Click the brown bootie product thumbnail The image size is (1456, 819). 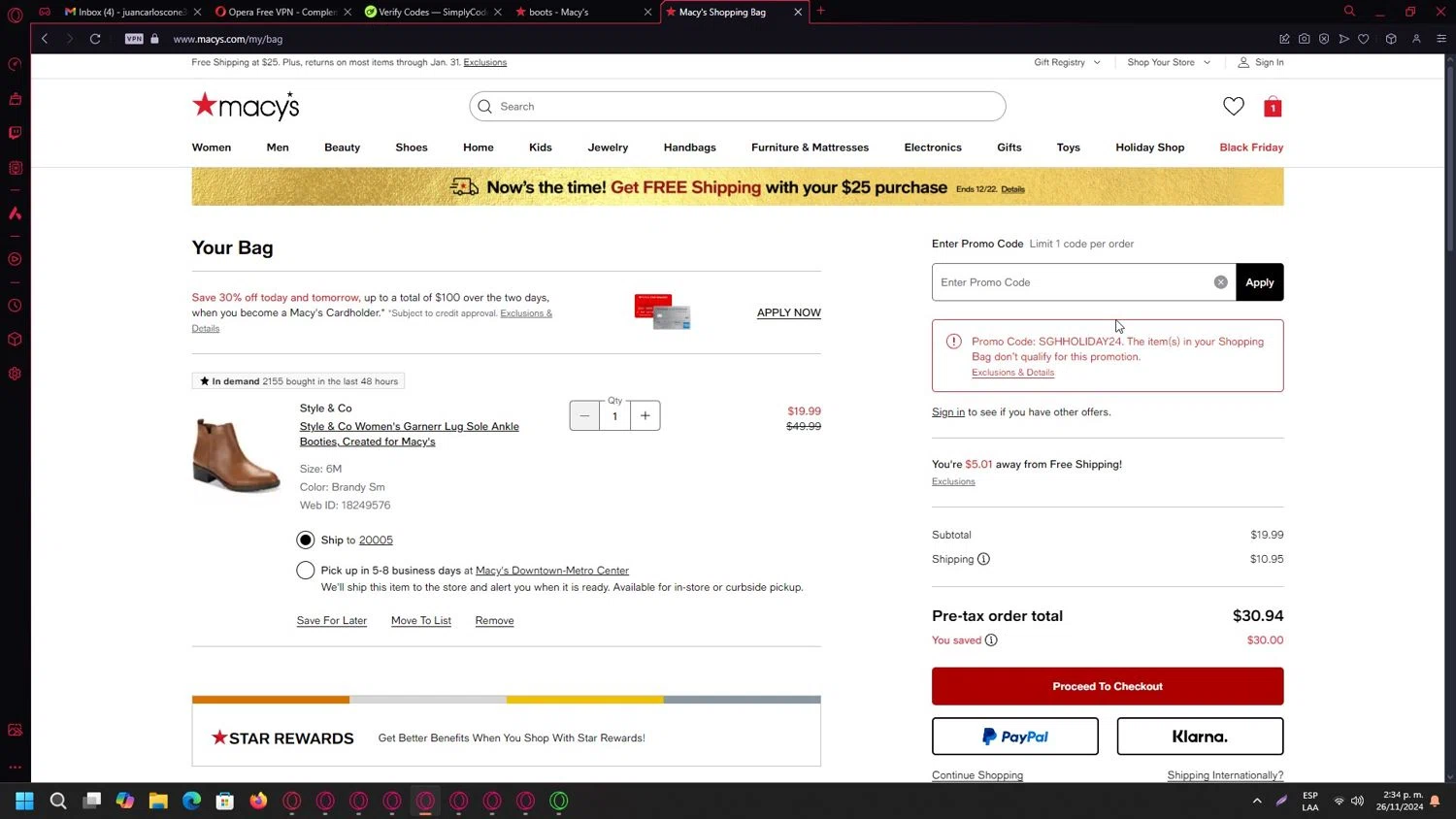pyautogui.click(x=236, y=455)
